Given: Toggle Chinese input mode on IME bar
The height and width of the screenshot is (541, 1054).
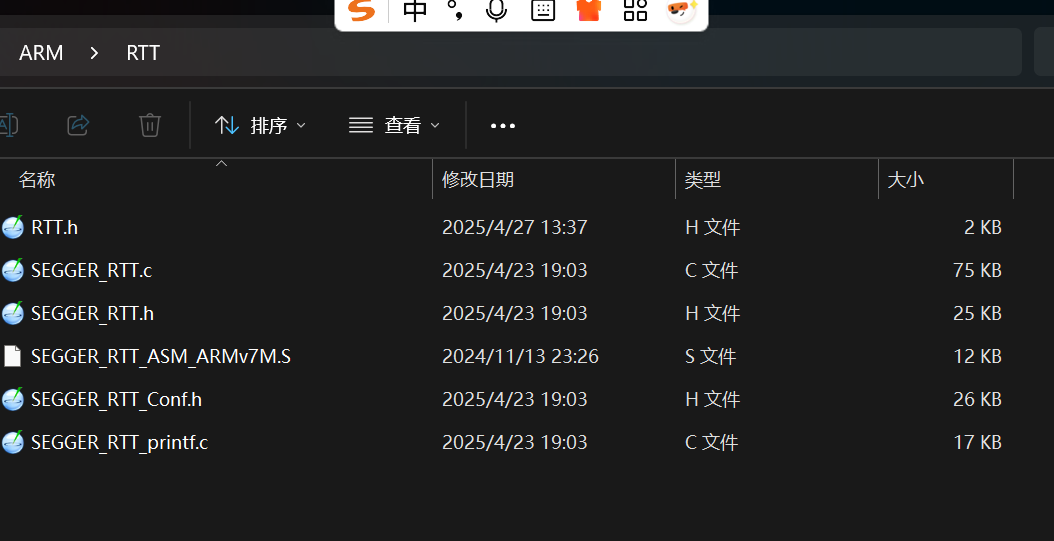Looking at the screenshot, I should (x=415, y=11).
